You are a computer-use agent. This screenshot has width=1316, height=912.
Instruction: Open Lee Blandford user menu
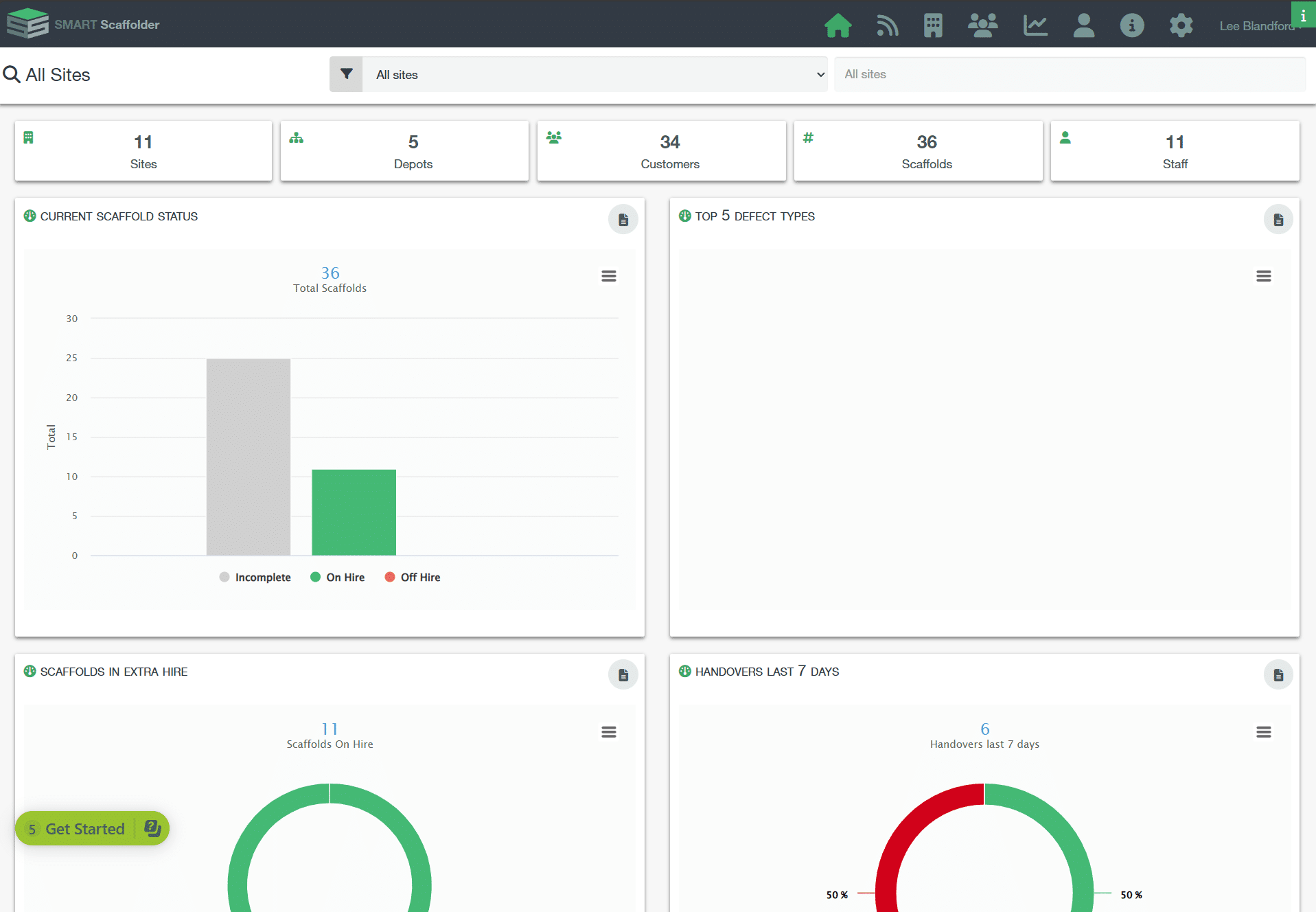click(1256, 26)
